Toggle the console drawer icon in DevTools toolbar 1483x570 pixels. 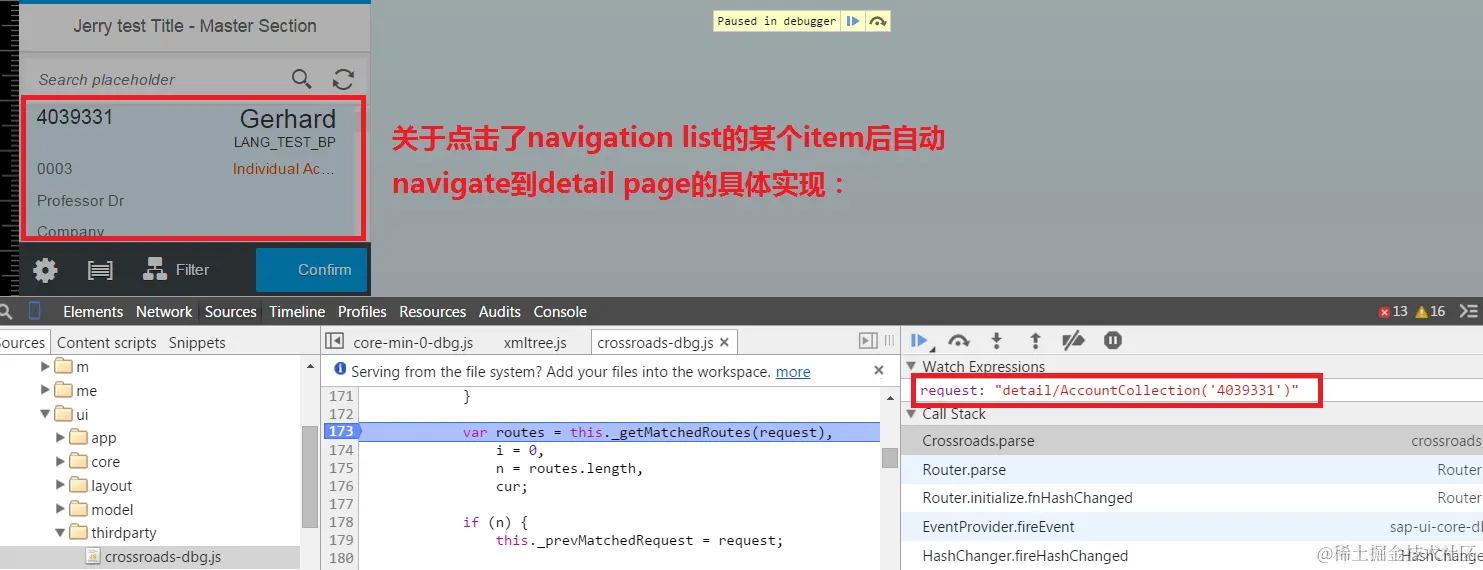click(x=1469, y=312)
